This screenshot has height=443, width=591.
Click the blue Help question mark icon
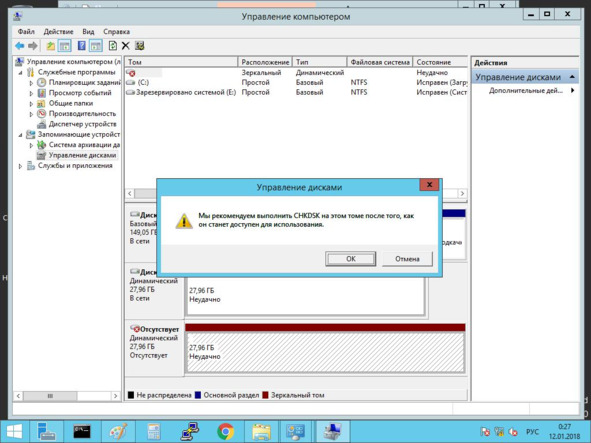pyautogui.click(x=81, y=46)
